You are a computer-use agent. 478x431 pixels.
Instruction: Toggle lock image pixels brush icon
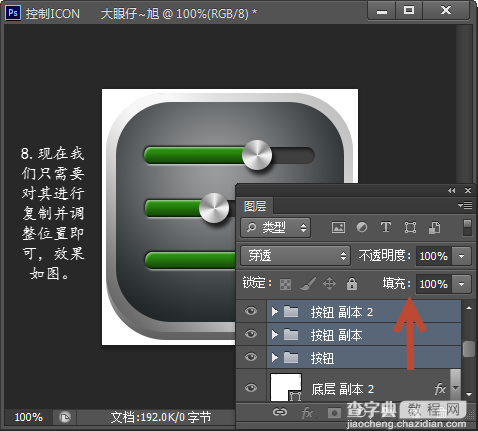(308, 284)
